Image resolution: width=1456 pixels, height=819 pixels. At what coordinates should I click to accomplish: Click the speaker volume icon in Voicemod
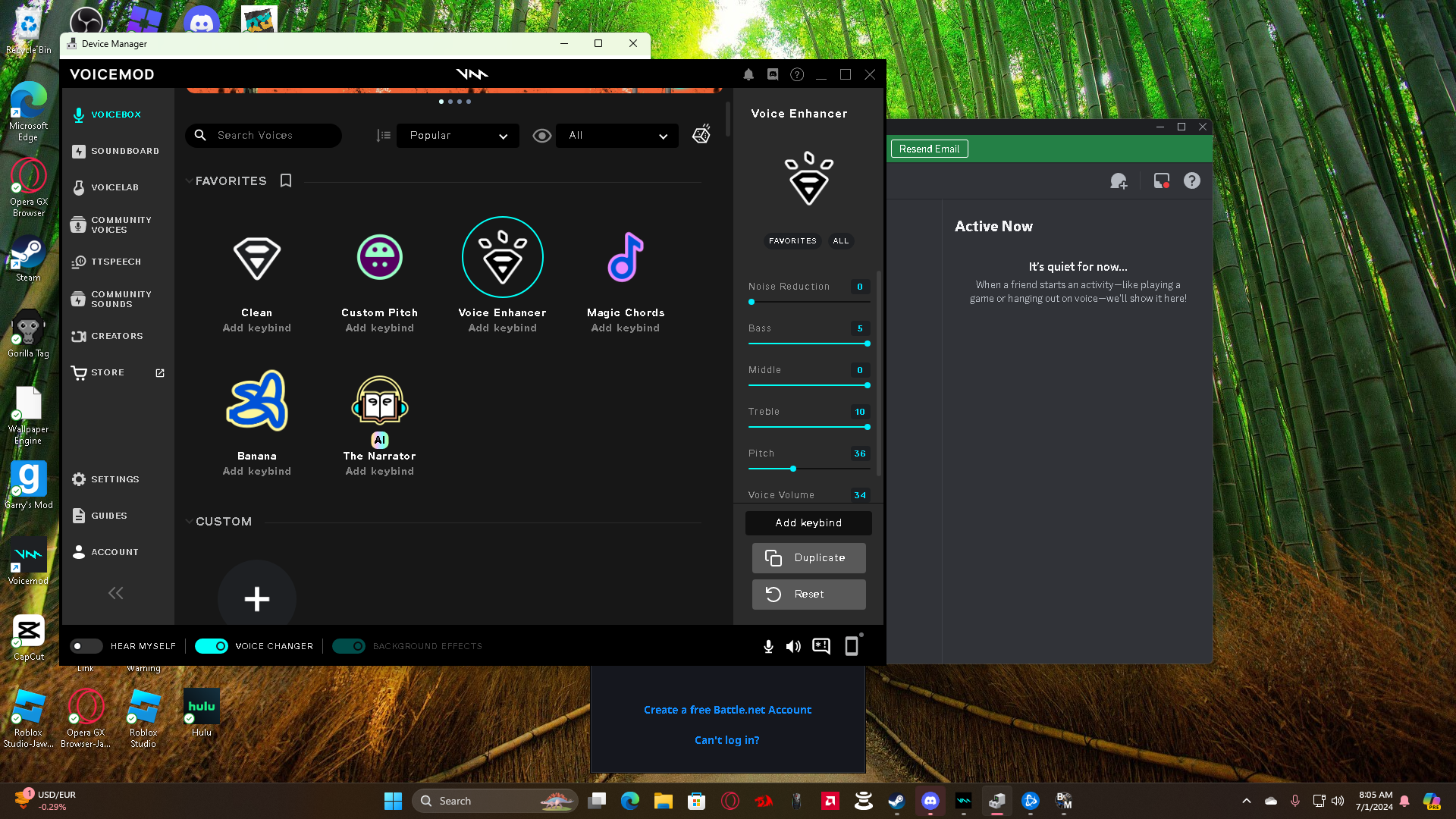tap(793, 646)
